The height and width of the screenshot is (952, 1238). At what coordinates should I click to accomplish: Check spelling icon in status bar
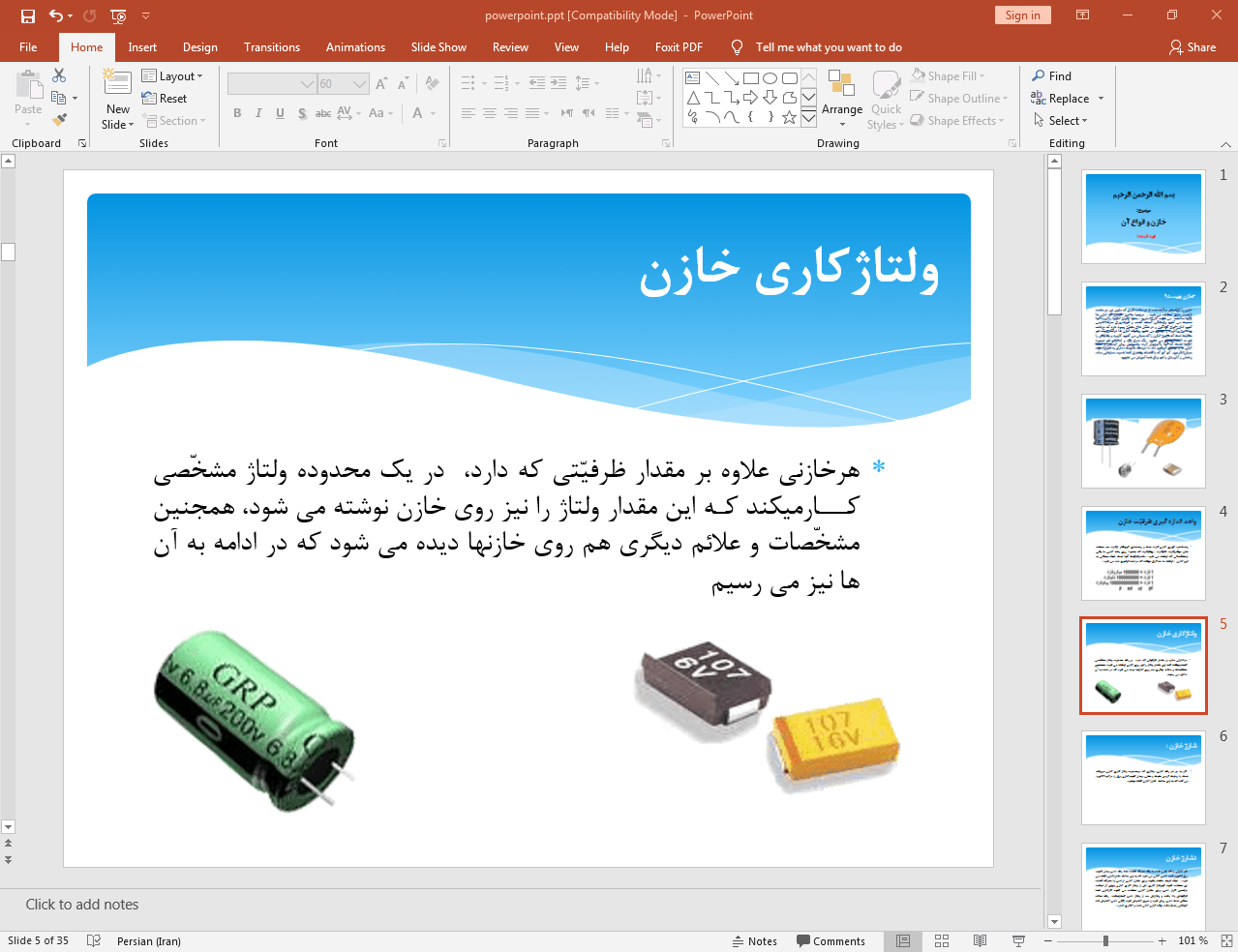pos(94,940)
